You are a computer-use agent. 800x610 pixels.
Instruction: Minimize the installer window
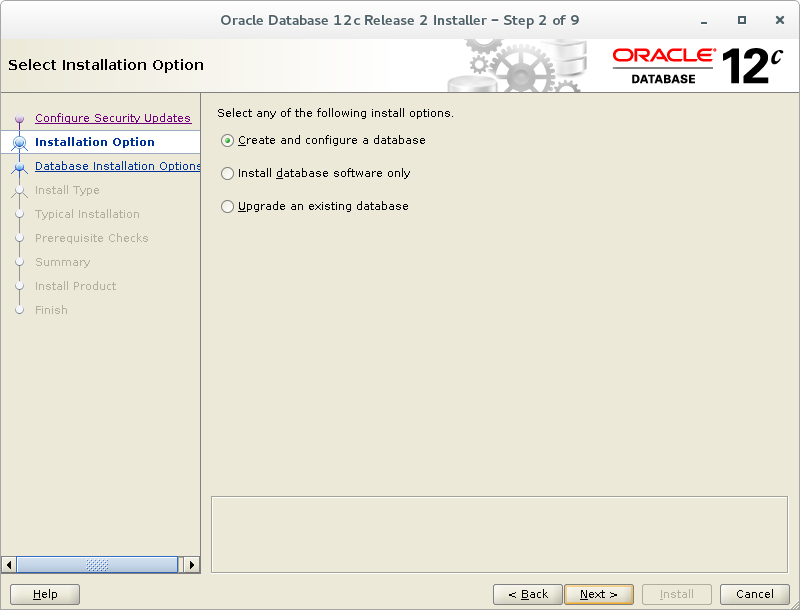(704, 20)
